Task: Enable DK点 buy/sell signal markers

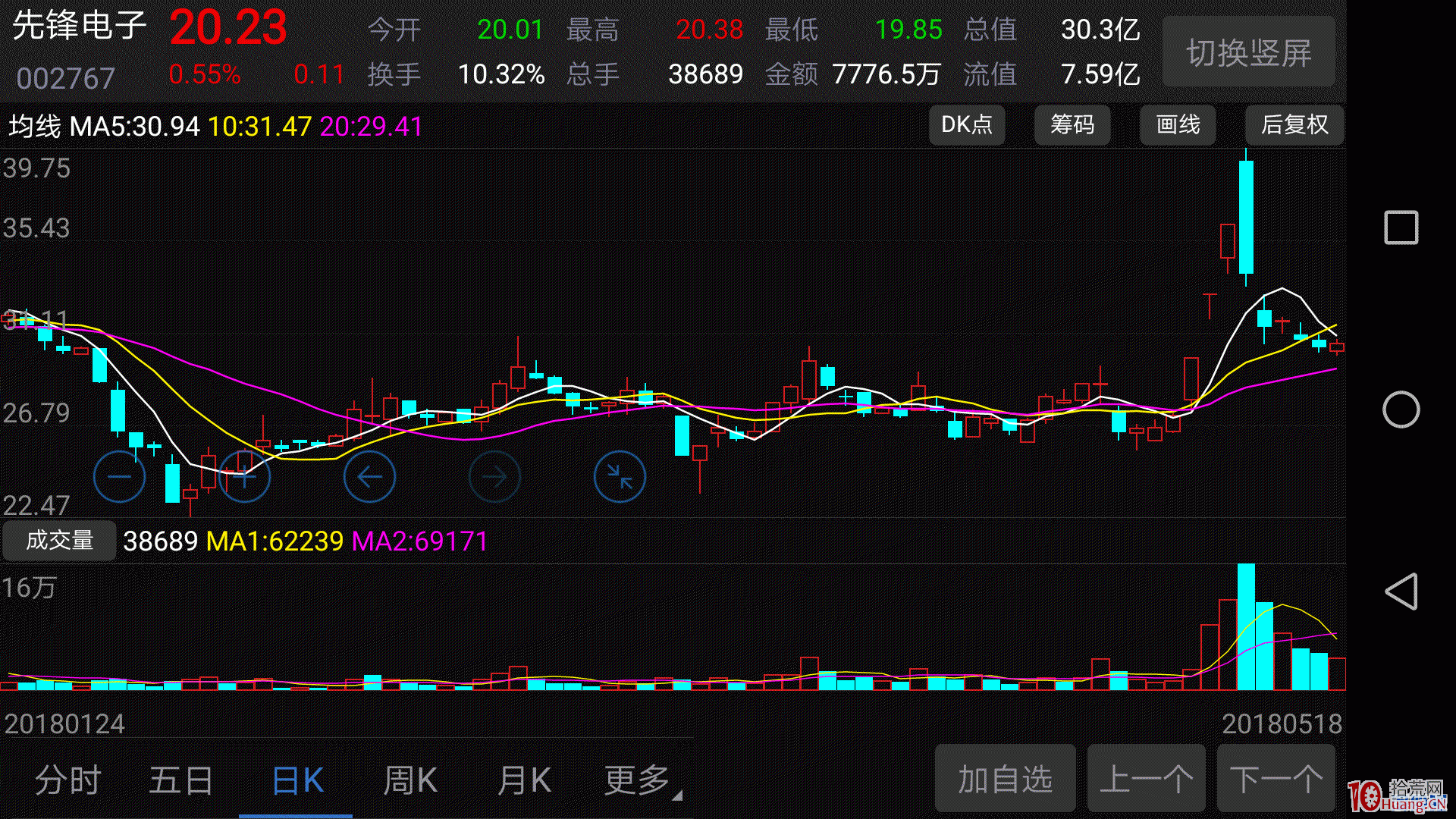Action: 967,125
